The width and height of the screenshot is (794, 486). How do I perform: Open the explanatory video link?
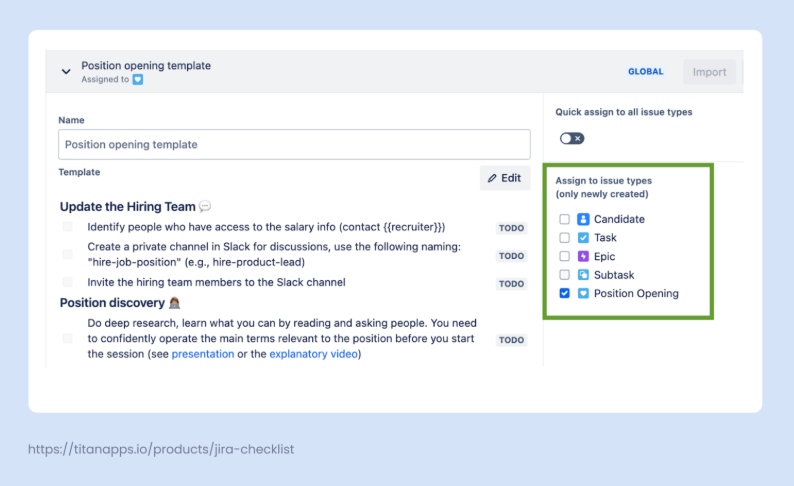[x=314, y=354]
